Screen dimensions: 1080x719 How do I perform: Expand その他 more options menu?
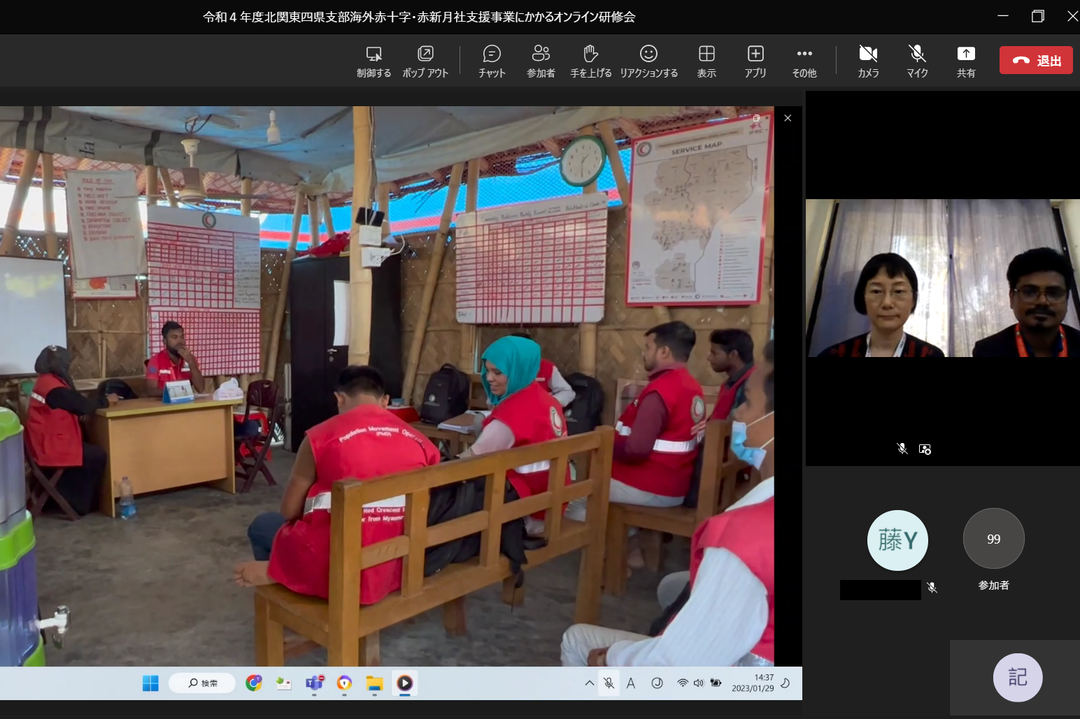click(804, 61)
